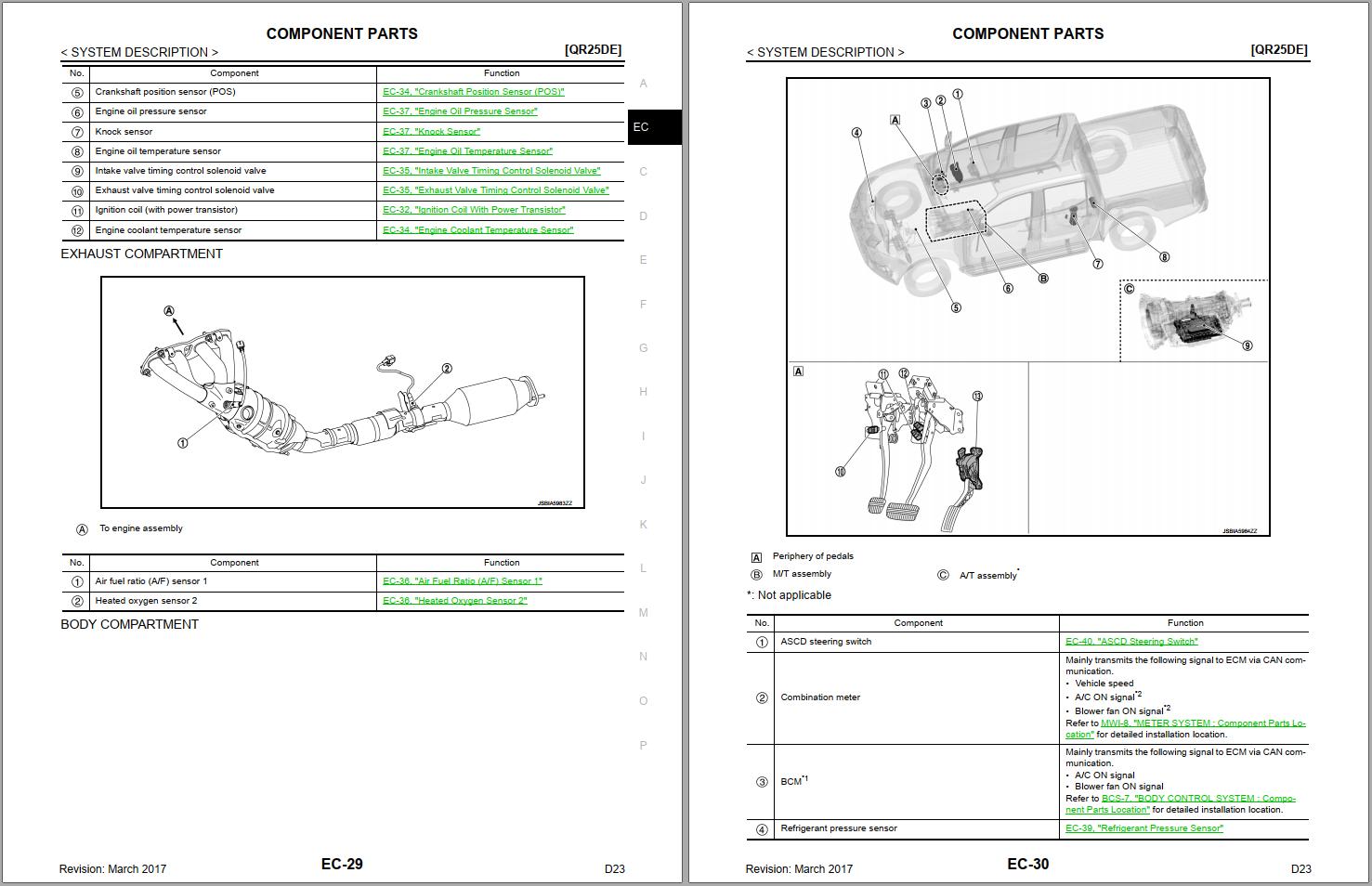Follow the EC-37 Knock Sensor link
Viewport: 1372px width, 886px height.
[x=431, y=132]
